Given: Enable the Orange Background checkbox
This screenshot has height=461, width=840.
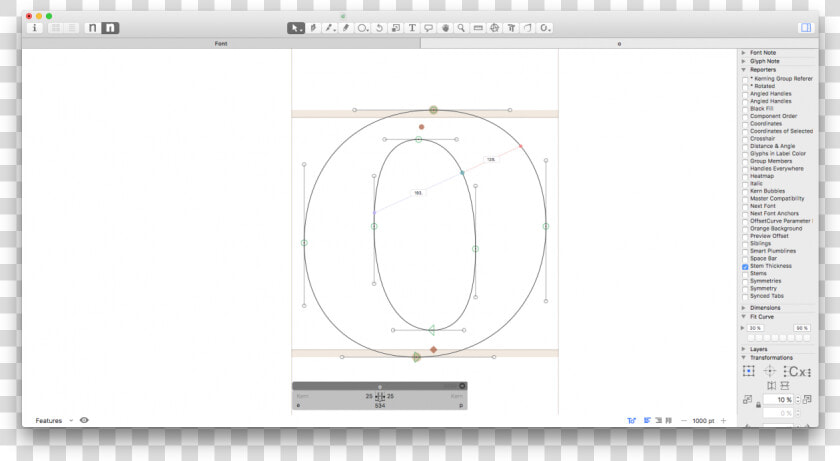Looking at the screenshot, I should 745,229.
